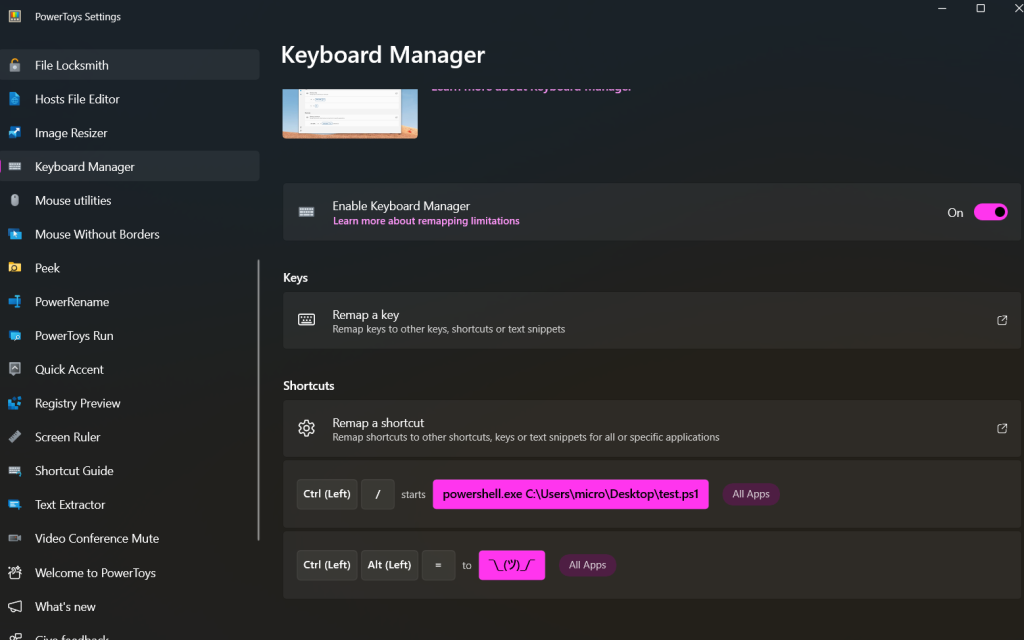
Task: Turn off Enable Keyboard Manager
Action: [x=990, y=212]
